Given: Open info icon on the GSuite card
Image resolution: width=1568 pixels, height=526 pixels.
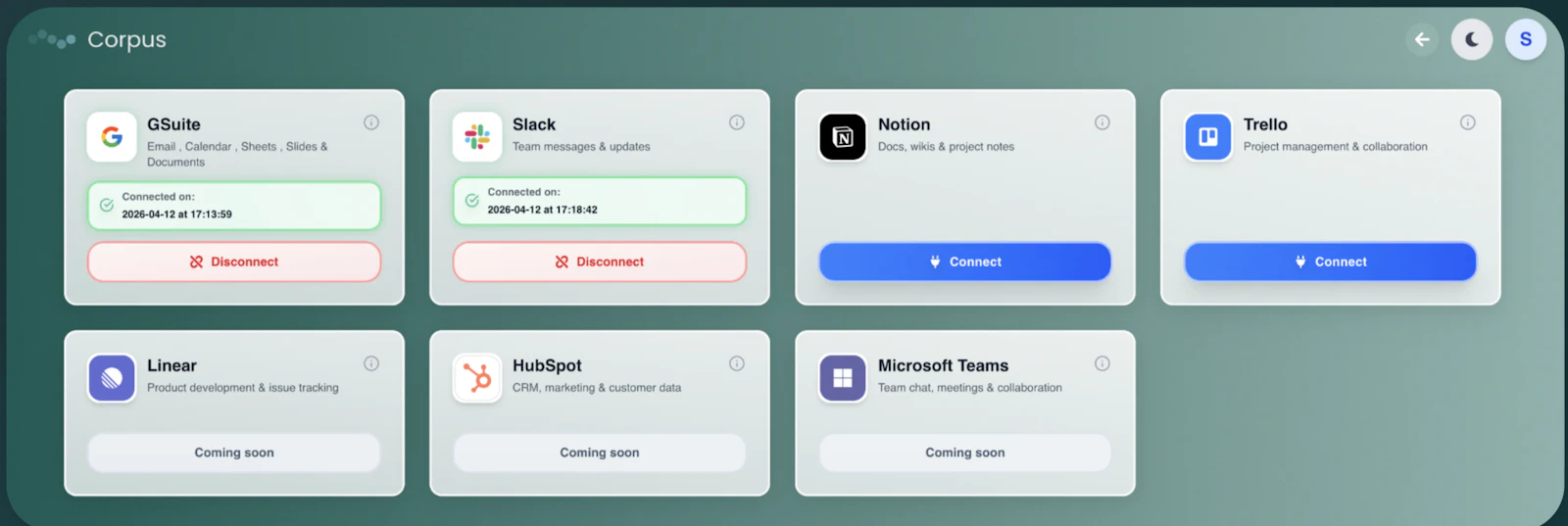Looking at the screenshot, I should point(371,122).
